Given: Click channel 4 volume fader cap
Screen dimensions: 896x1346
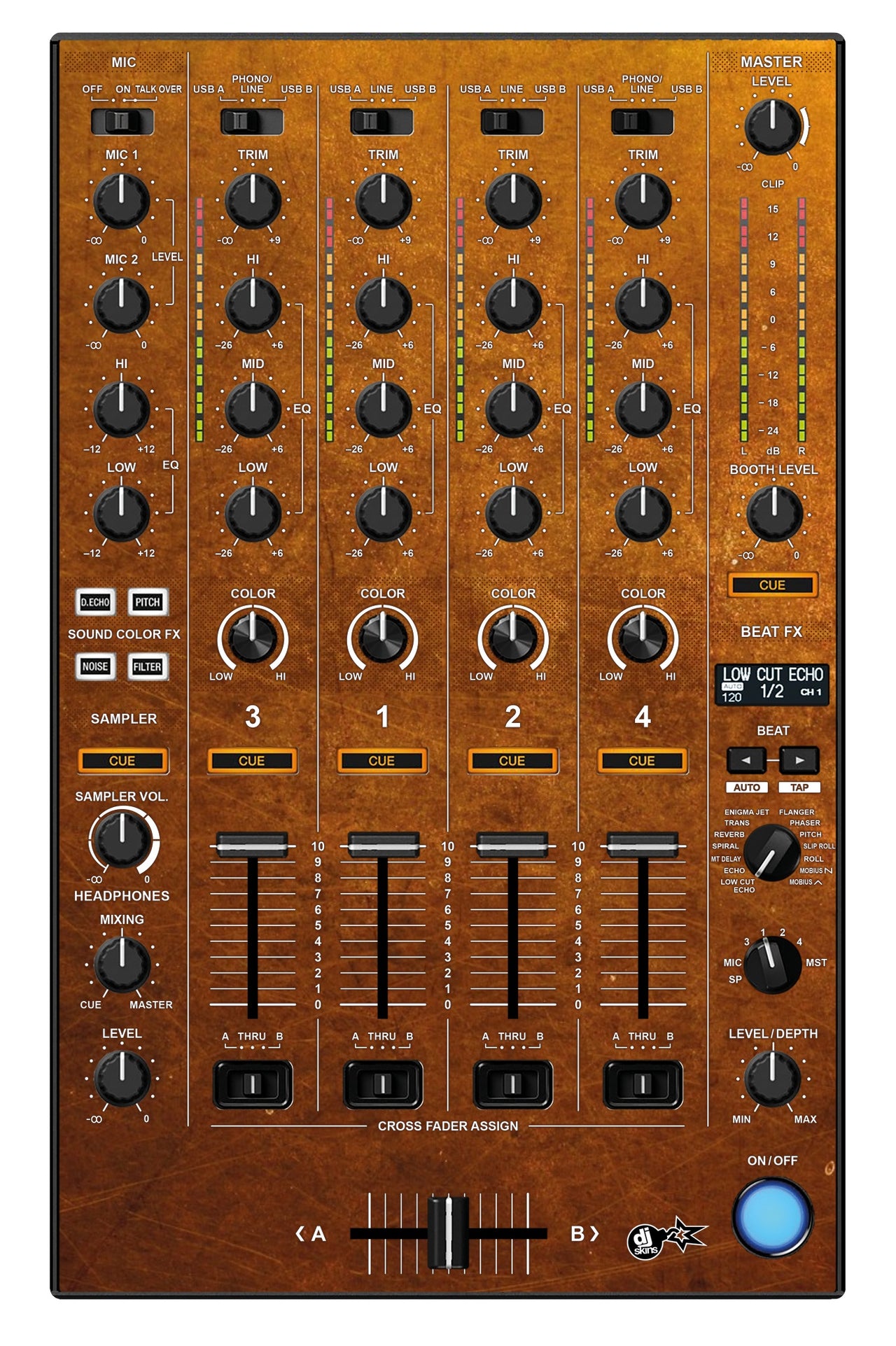Looking at the screenshot, I should tap(643, 845).
